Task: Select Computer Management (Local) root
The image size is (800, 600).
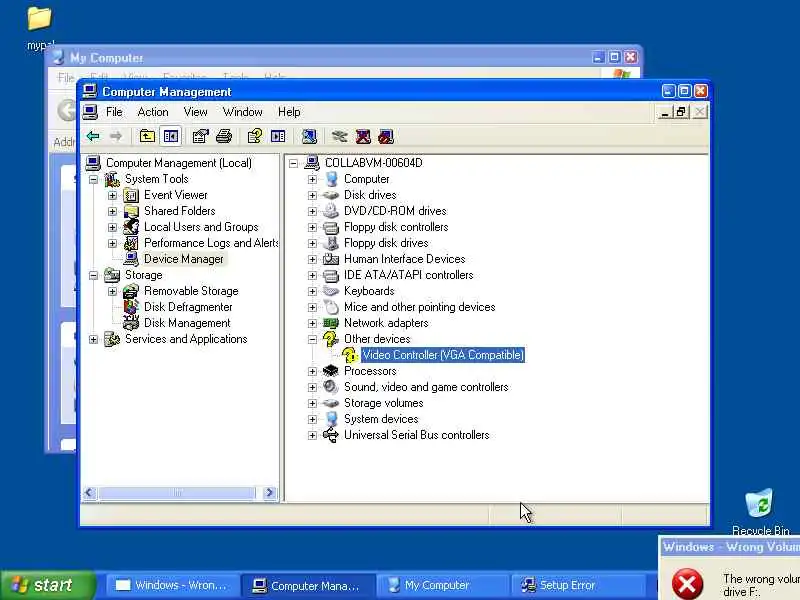Action: [179, 163]
